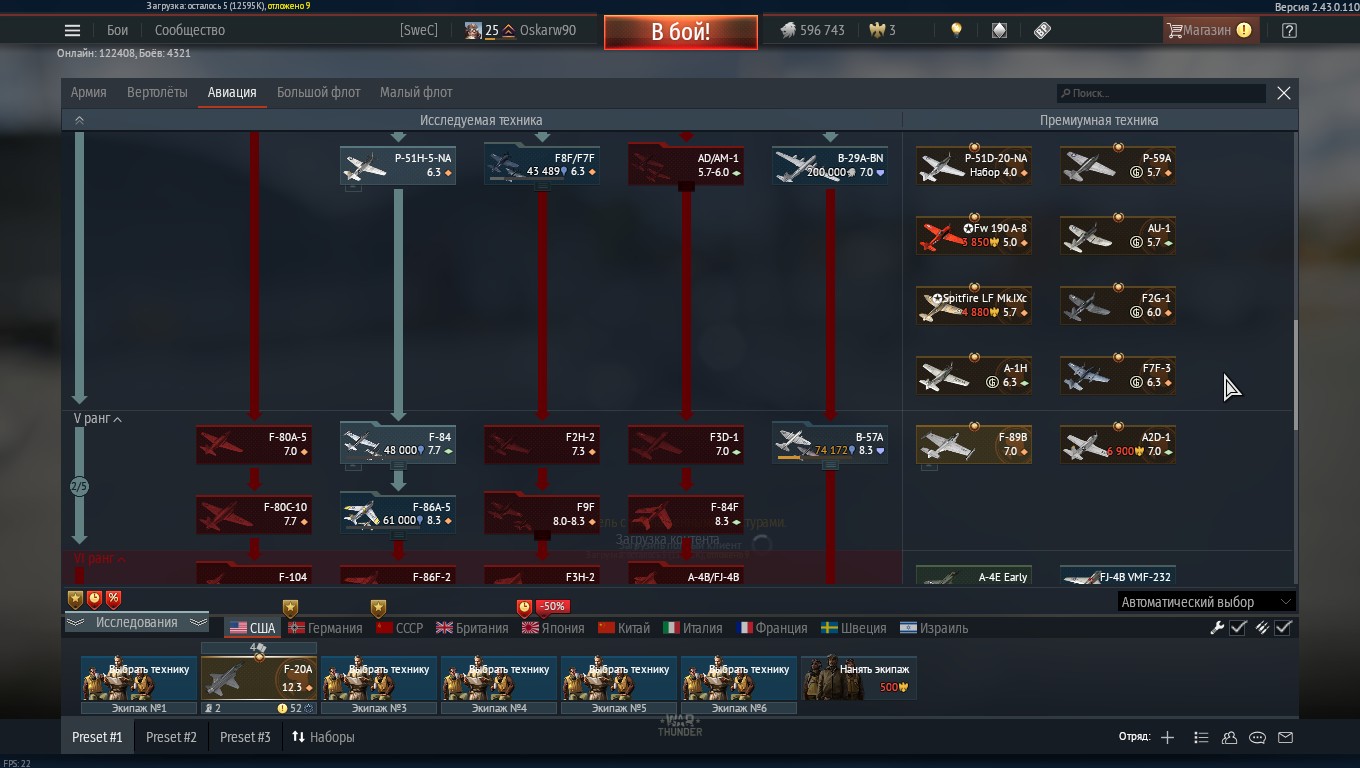Screen dimensions: 1360x768
Task: Select the premium AU-1
Action: click(x=1118, y=236)
